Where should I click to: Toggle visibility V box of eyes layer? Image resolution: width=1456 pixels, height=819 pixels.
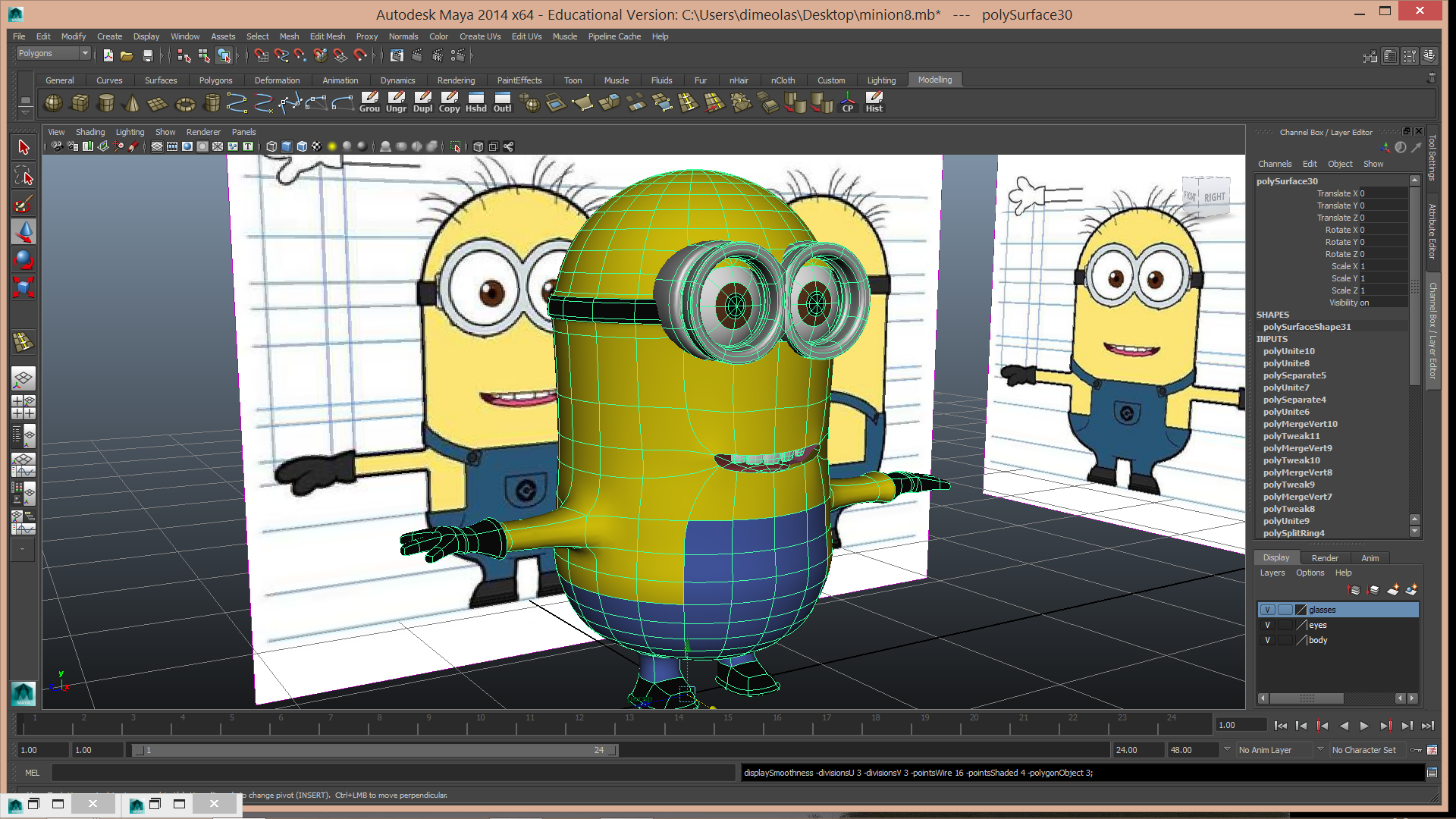click(1267, 625)
